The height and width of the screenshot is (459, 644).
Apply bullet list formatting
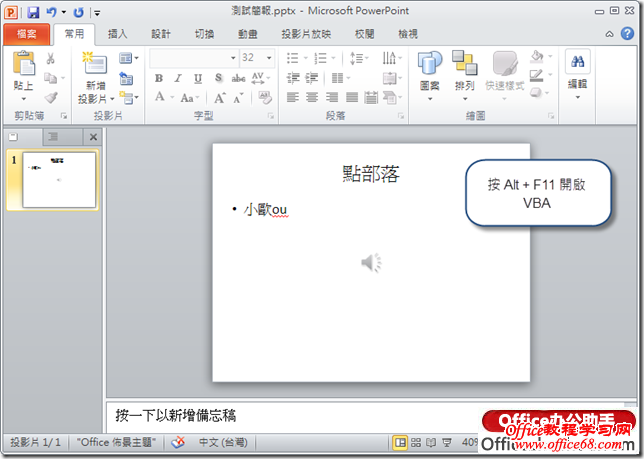pos(292,58)
